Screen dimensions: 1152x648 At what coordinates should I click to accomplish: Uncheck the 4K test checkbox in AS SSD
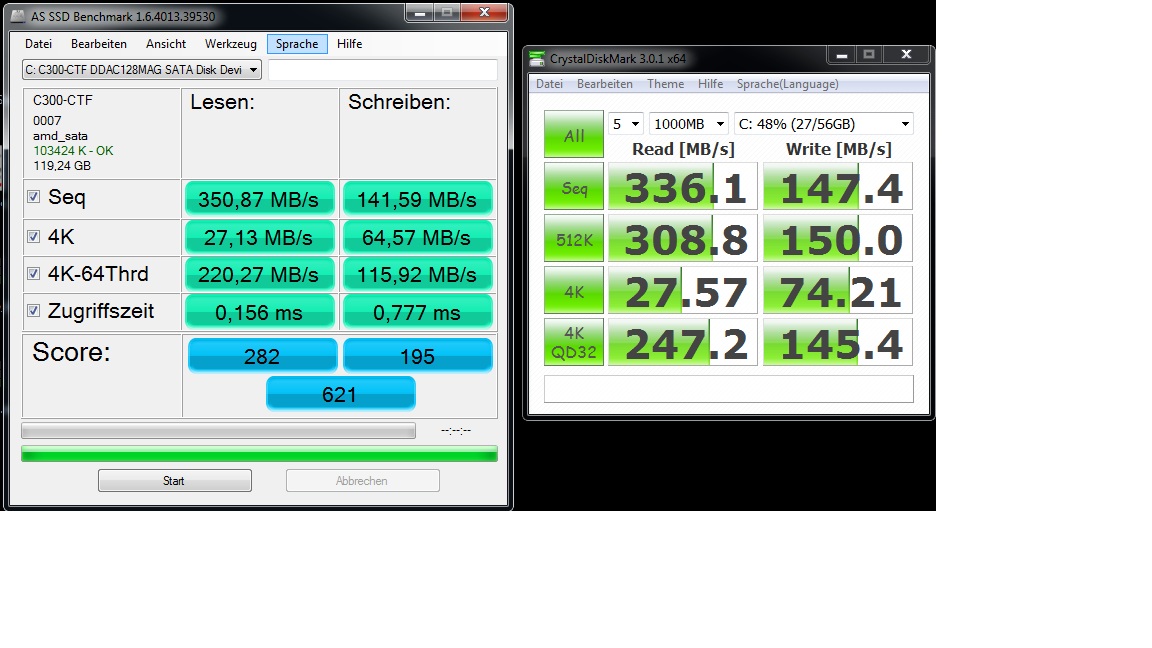33,237
